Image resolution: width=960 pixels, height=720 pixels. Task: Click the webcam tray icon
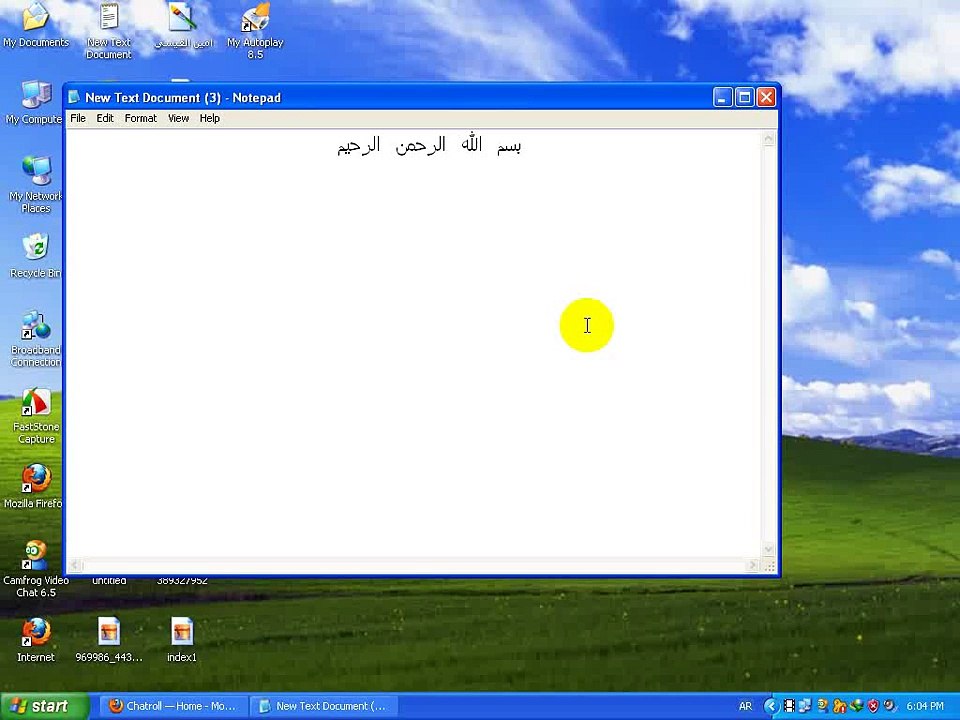(x=889, y=706)
